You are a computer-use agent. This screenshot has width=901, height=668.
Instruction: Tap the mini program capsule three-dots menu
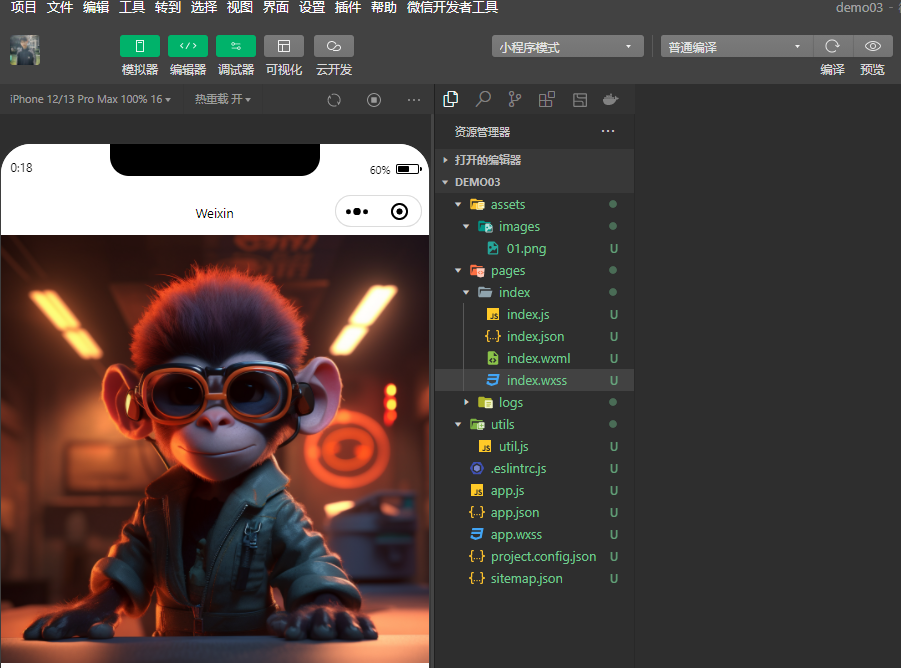pos(357,212)
